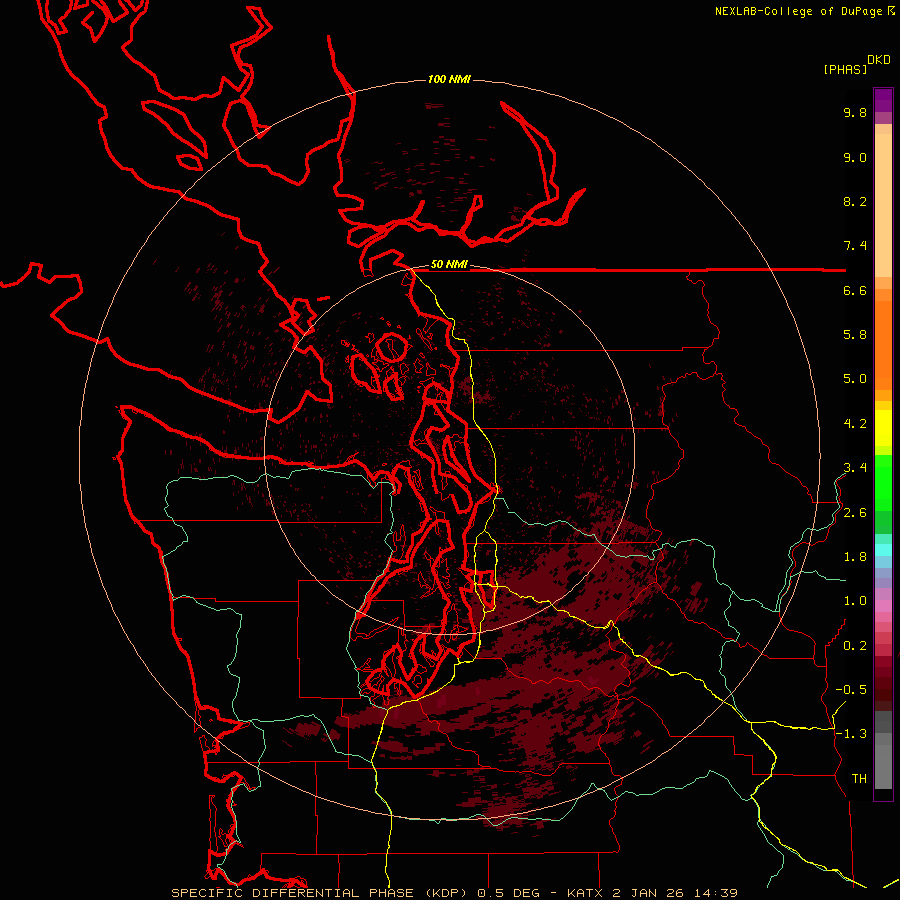Pick the bright orange color scale segment
The image size is (900, 900).
coord(883,346)
